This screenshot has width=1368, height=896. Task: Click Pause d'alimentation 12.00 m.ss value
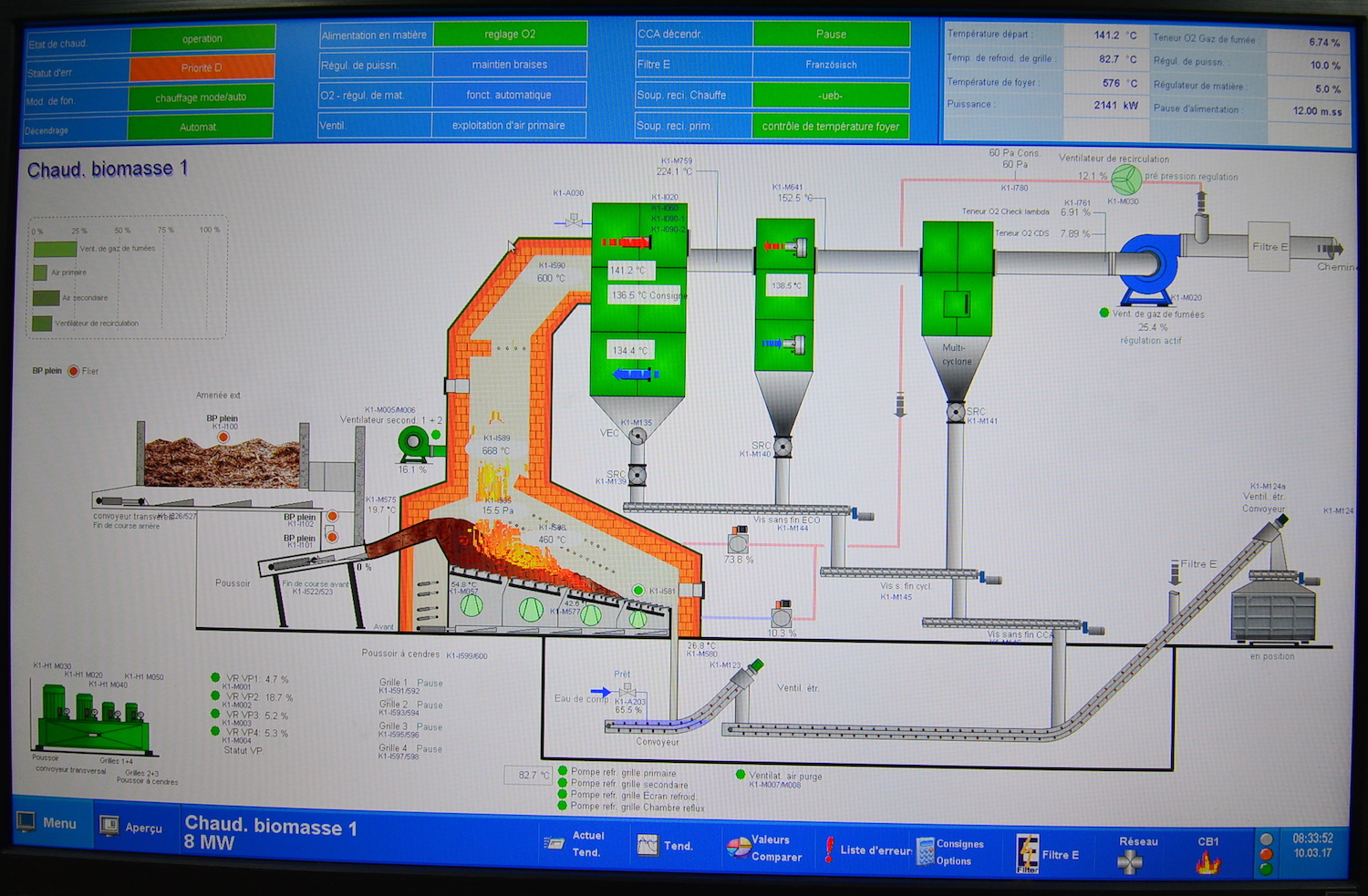coord(1317,111)
